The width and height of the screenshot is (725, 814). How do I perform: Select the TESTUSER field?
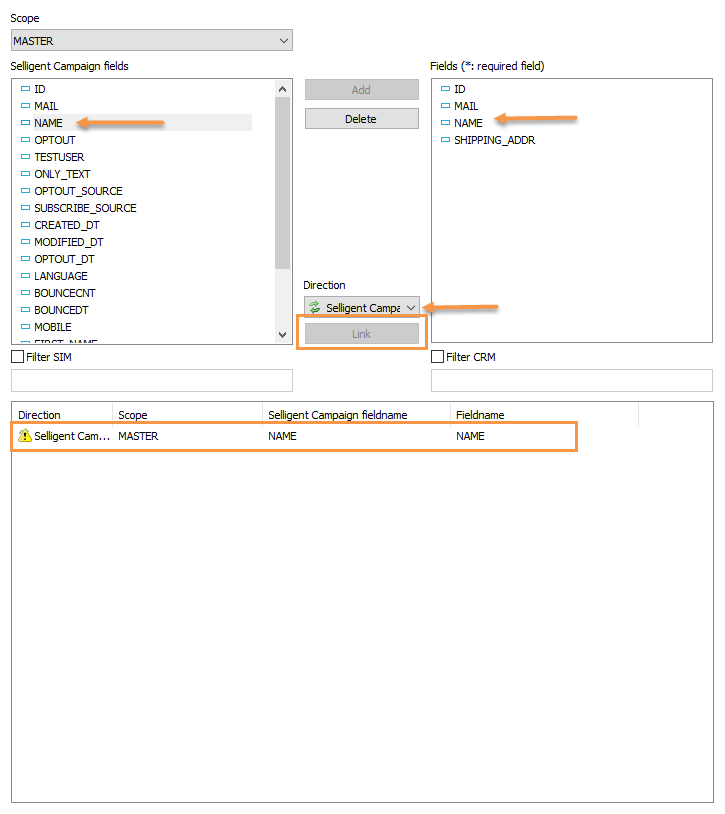59,157
